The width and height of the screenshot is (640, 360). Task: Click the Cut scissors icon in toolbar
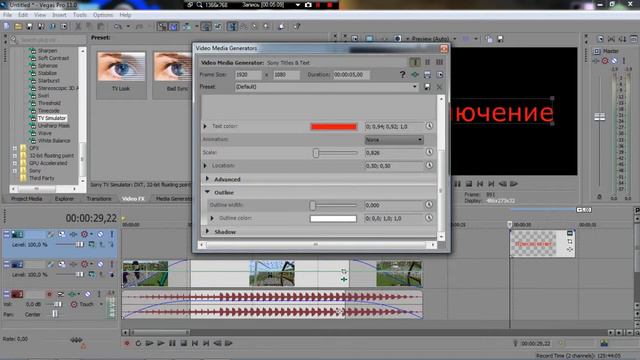78,27
